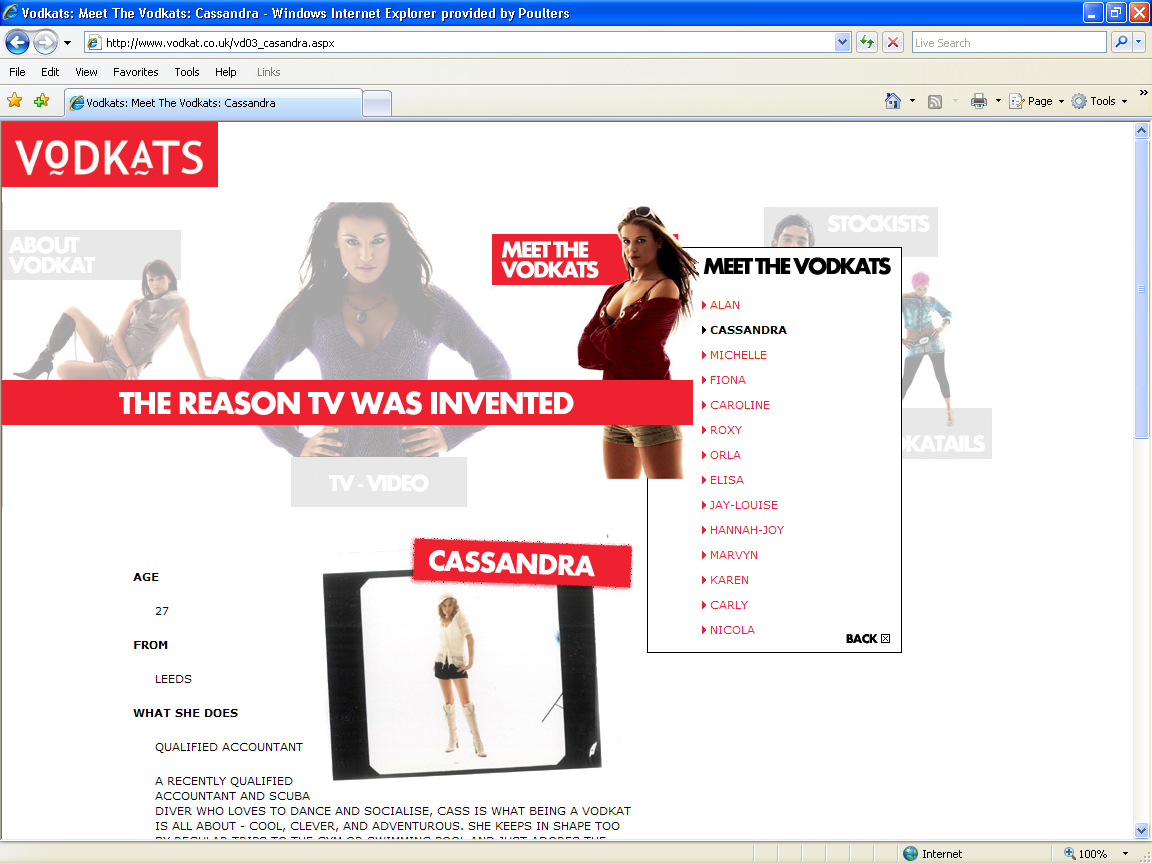1152x864 pixels.
Task: Click the Internet security zone status
Action: [933, 854]
